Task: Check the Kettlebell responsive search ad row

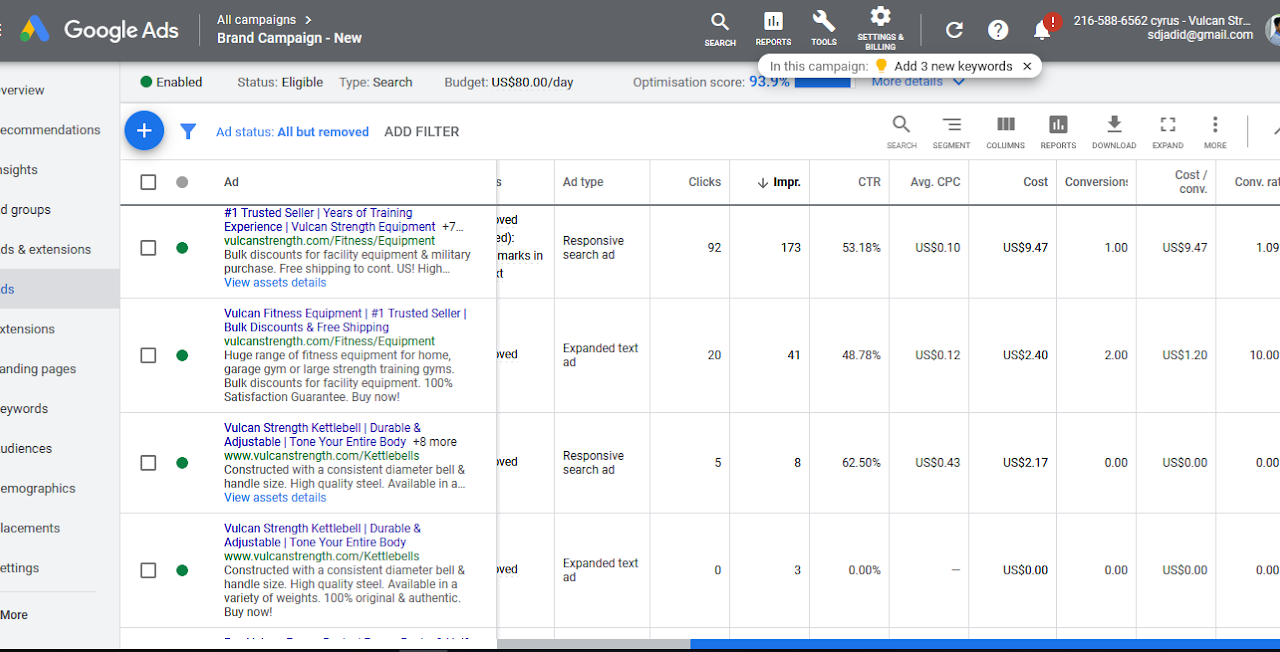Action: [148, 463]
